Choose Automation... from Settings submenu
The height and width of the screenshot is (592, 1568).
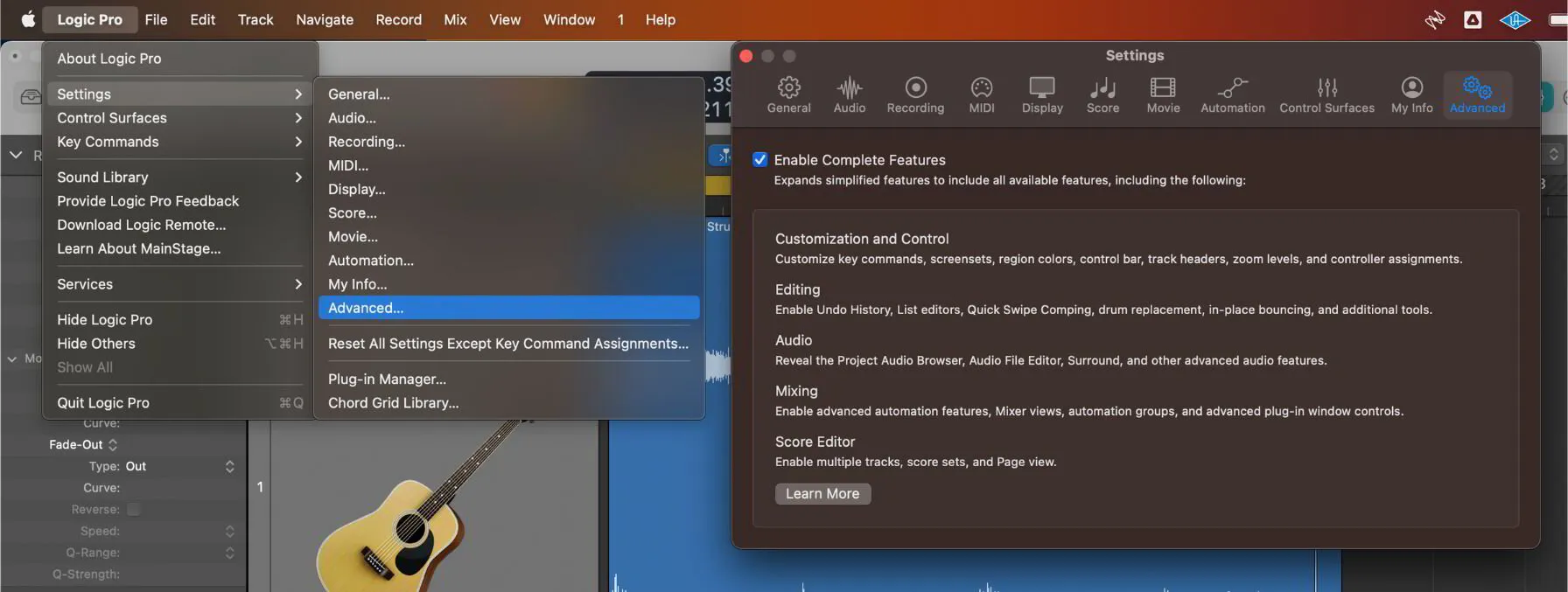coord(509,260)
